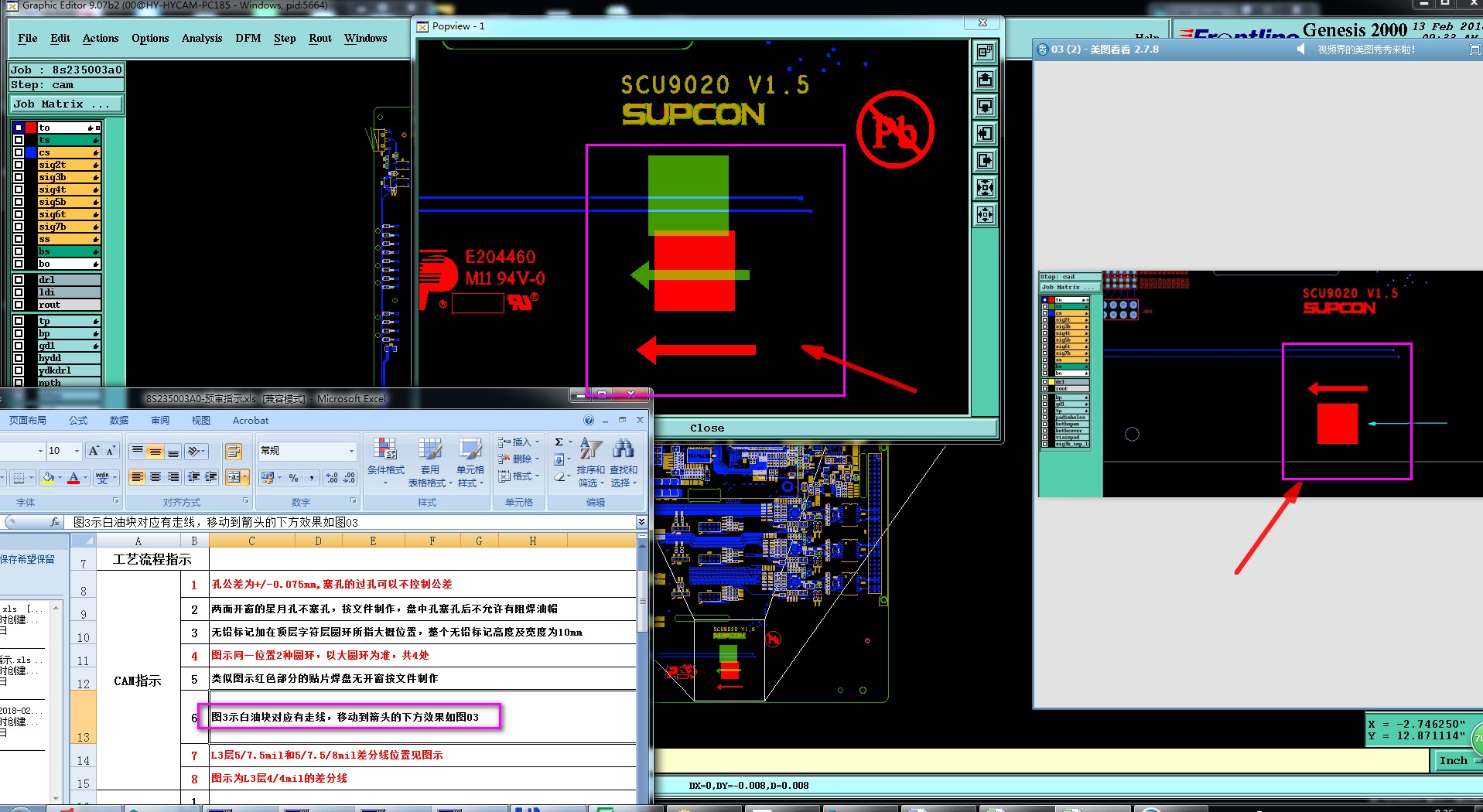Pan the Popview up with arrow icon
Viewport: 1483px width, 812px height.
[x=985, y=80]
